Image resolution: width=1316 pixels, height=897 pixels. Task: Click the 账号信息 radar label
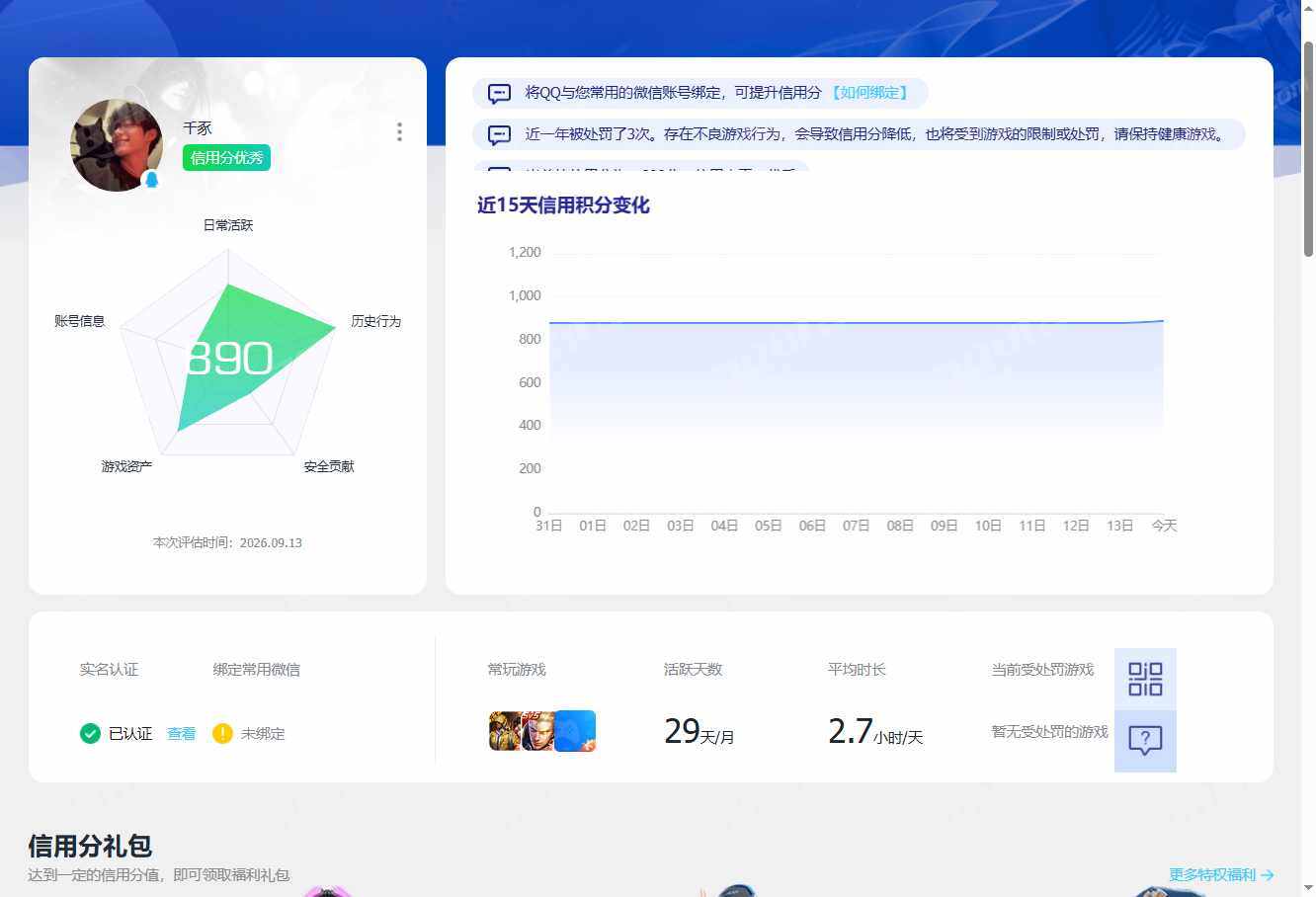tap(79, 321)
